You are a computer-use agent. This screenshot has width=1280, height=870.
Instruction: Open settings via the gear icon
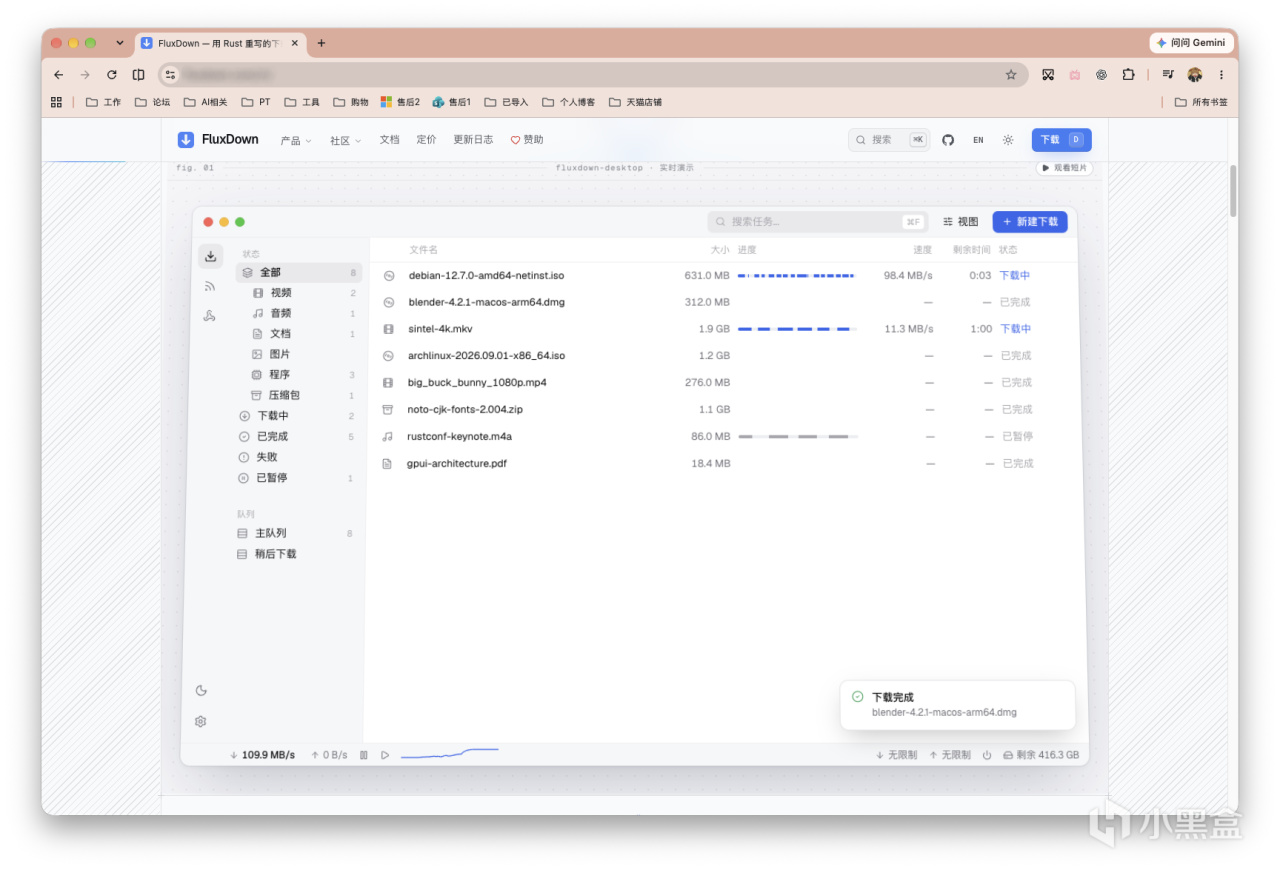[201, 721]
